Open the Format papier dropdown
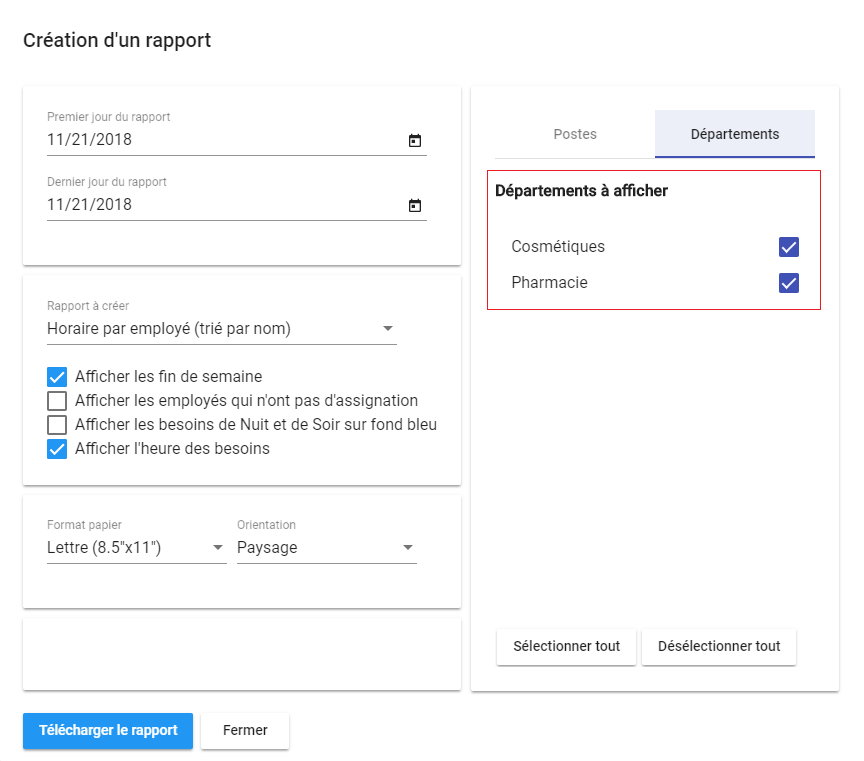This screenshot has width=864, height=761. (137, 548)
